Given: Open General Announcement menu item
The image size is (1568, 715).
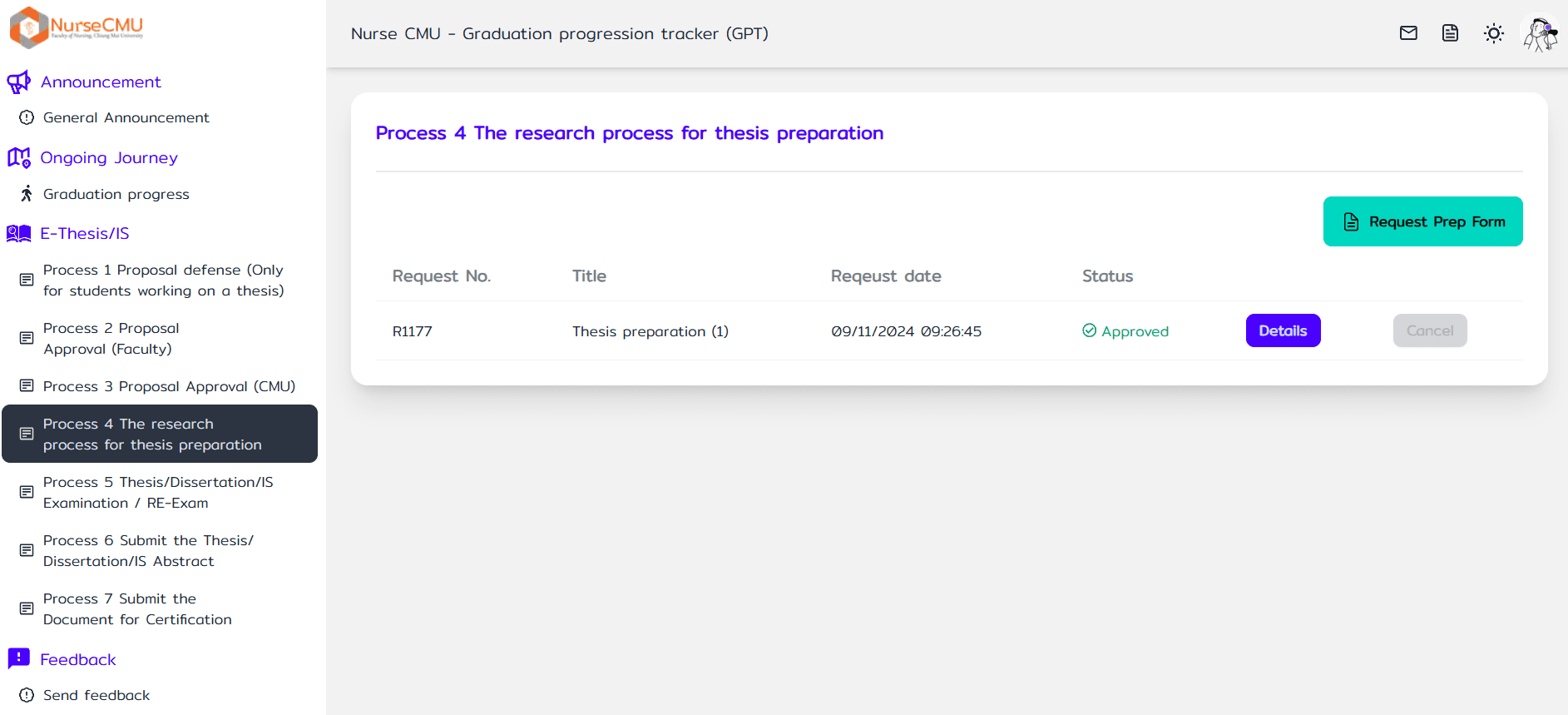Looking at the screenshot, I should (126, 118).
